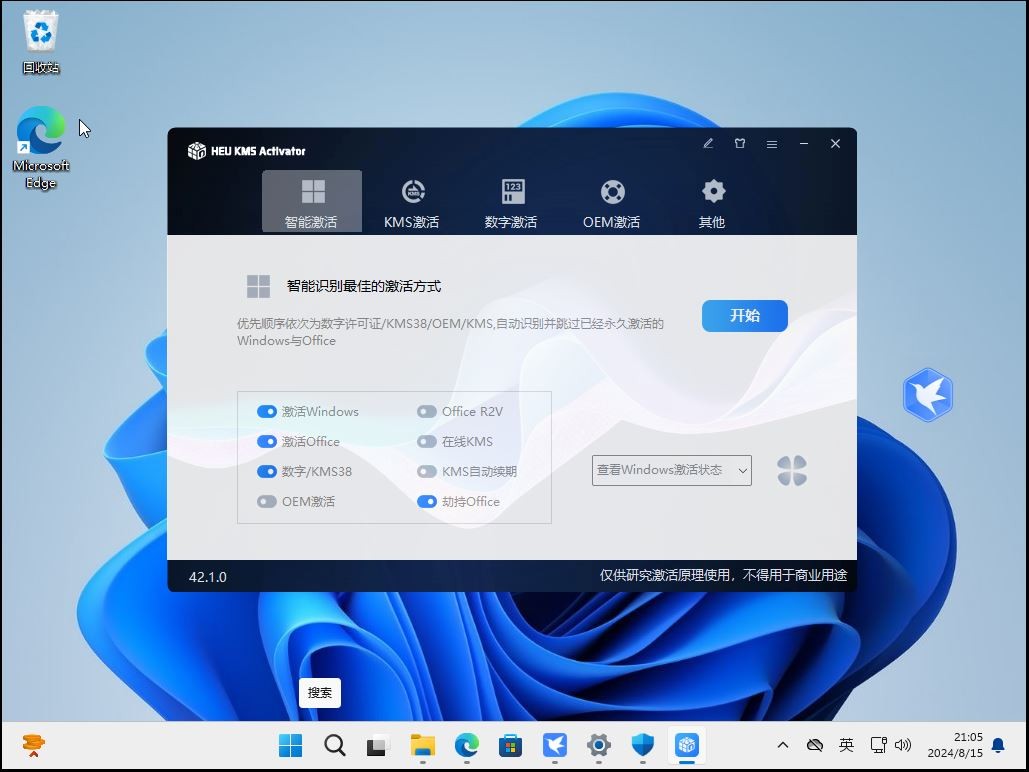1029x772 pixels.
Task: Open the Windows notification bell in system tray
Action: click(997, 745)
